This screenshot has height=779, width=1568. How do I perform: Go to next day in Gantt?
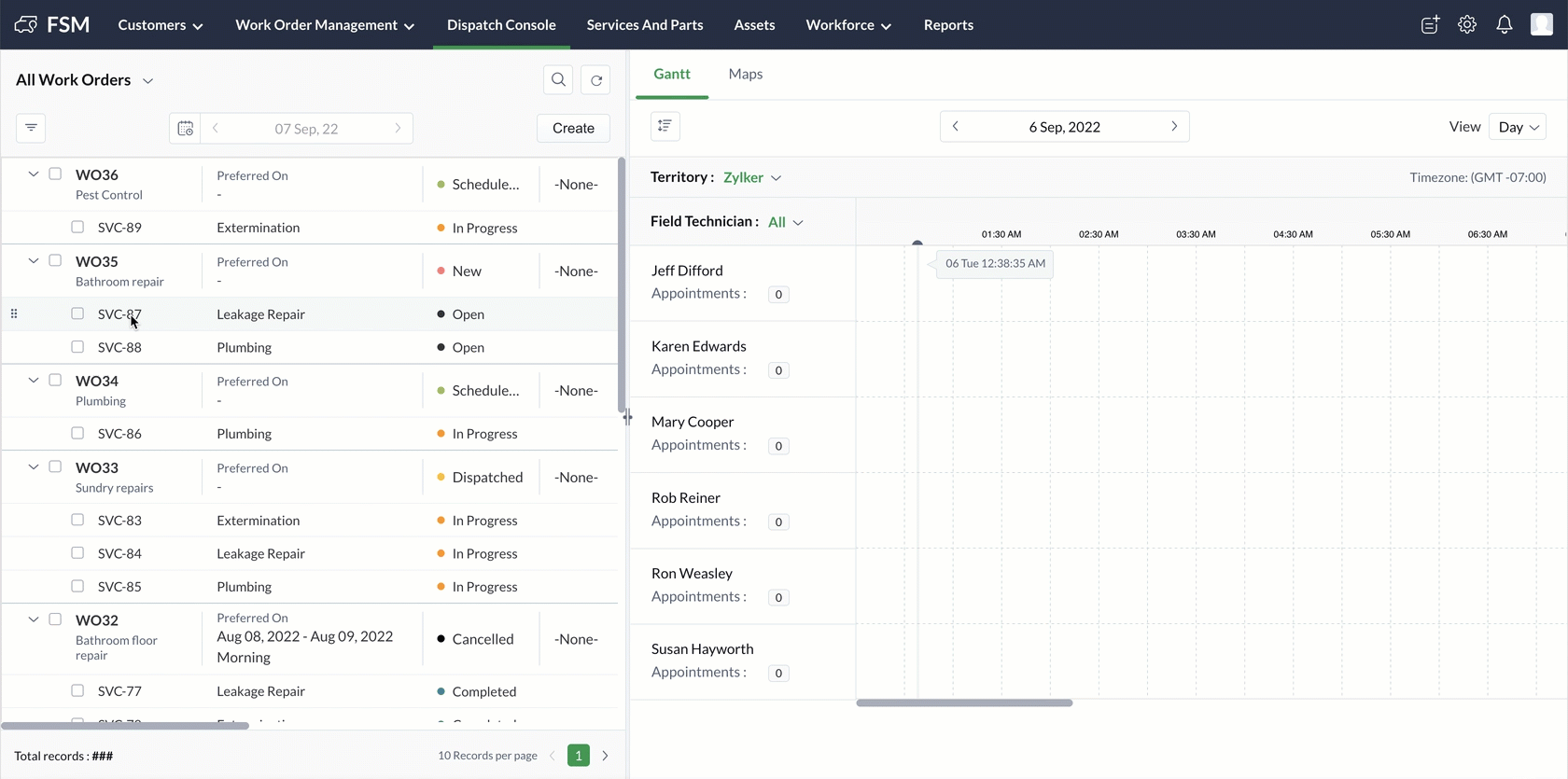coord(1174,126)
